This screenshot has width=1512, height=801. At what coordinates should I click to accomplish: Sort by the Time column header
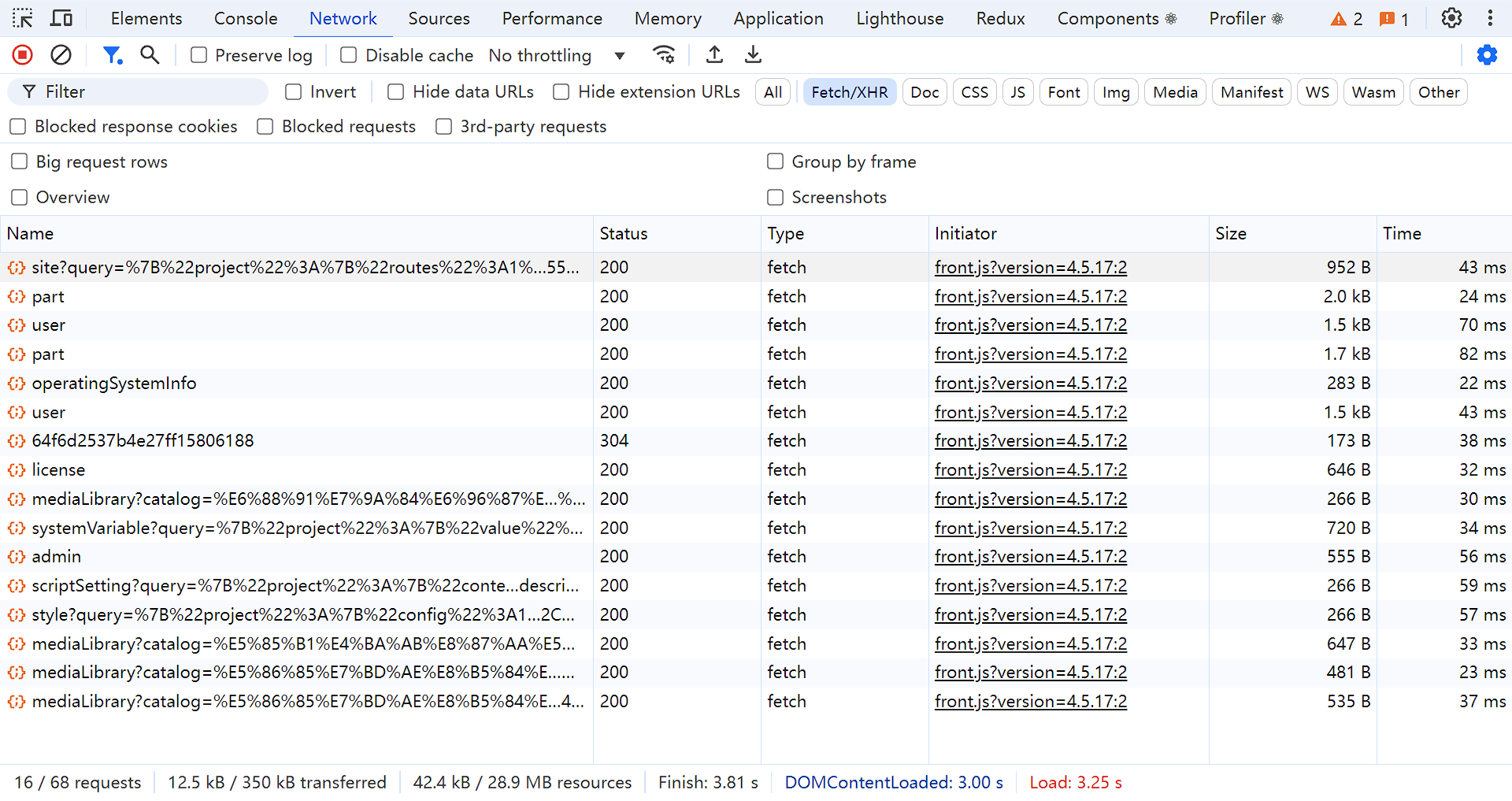[x=1444, y=234]
